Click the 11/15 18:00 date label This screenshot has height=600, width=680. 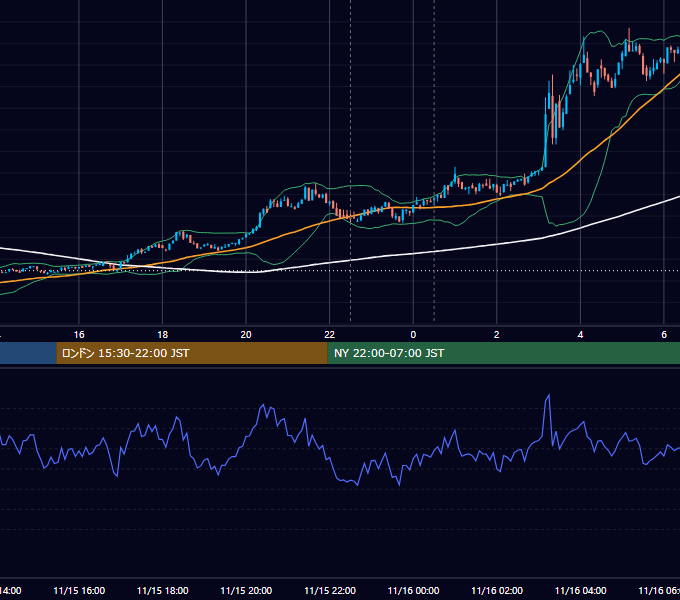point(163,590)
